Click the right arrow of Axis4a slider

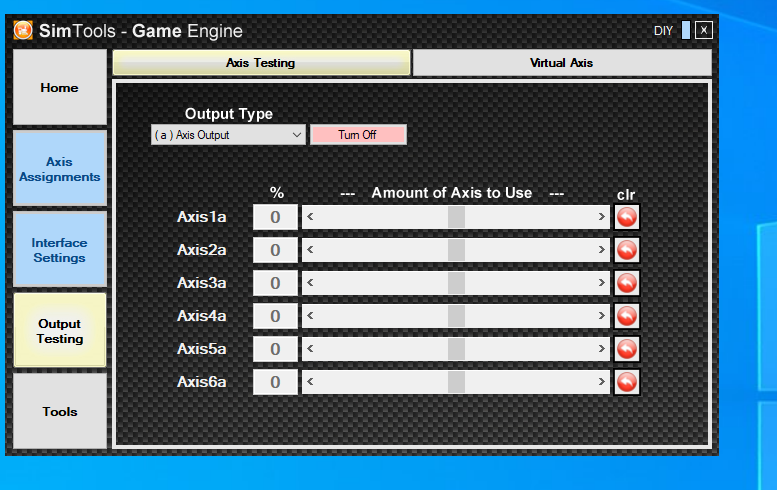pyautogui.click(x=602, y=316)
